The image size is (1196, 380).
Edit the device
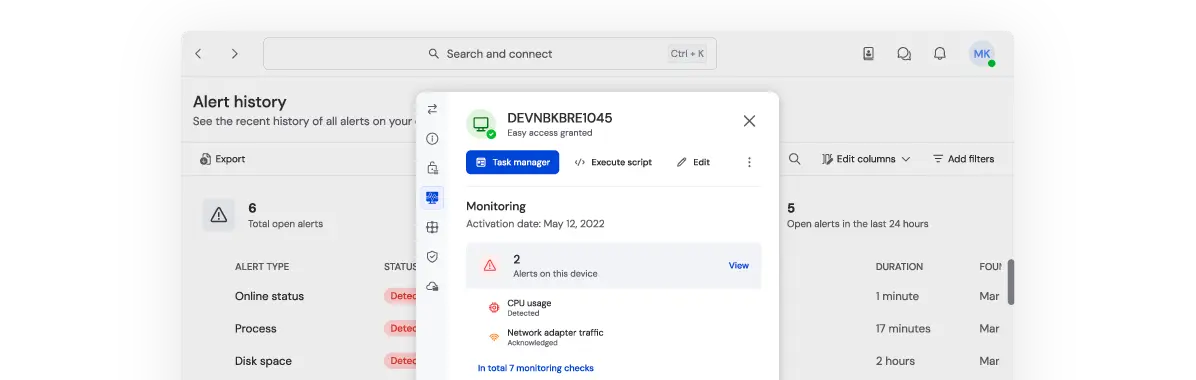coord(693,162)
